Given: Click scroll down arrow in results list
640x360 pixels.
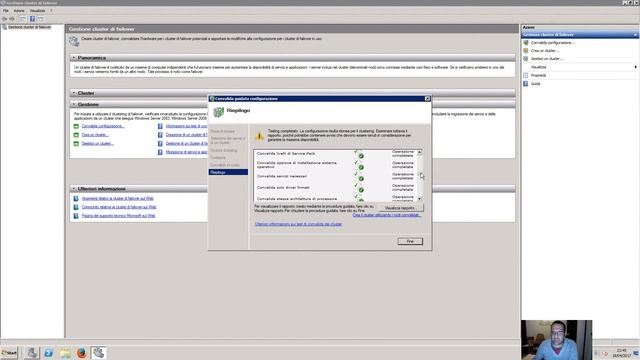Looking at the screenshot, I should (420, 198).
